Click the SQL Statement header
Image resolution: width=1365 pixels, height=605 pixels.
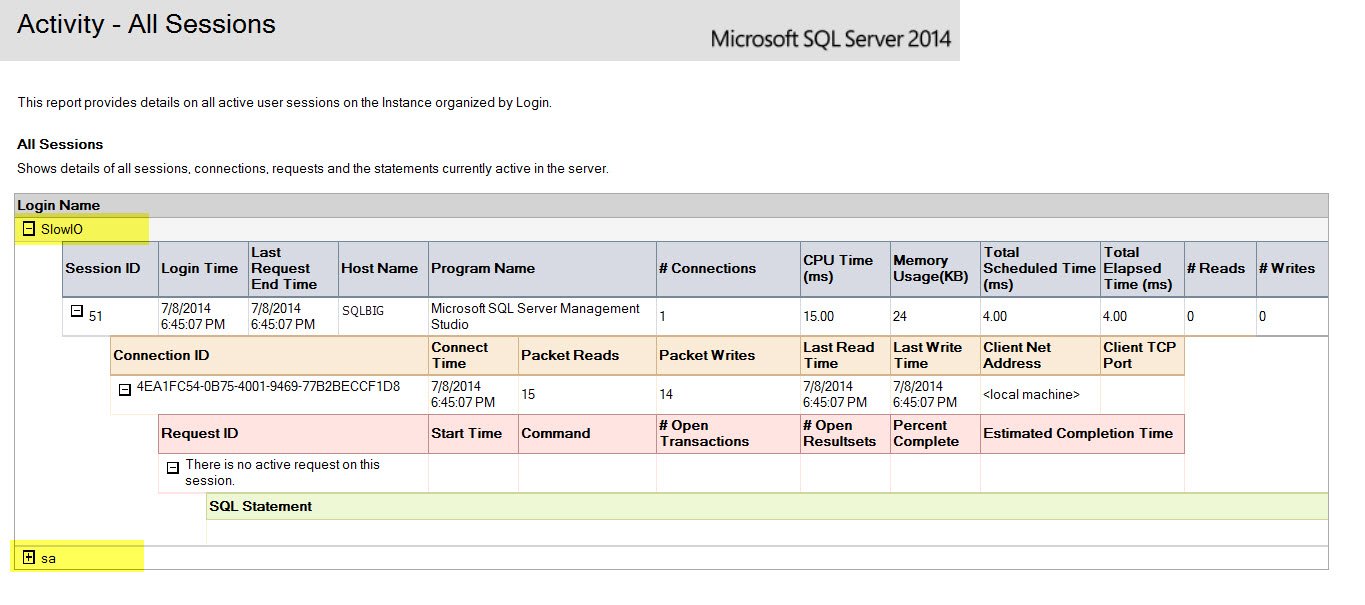point(767,506)
